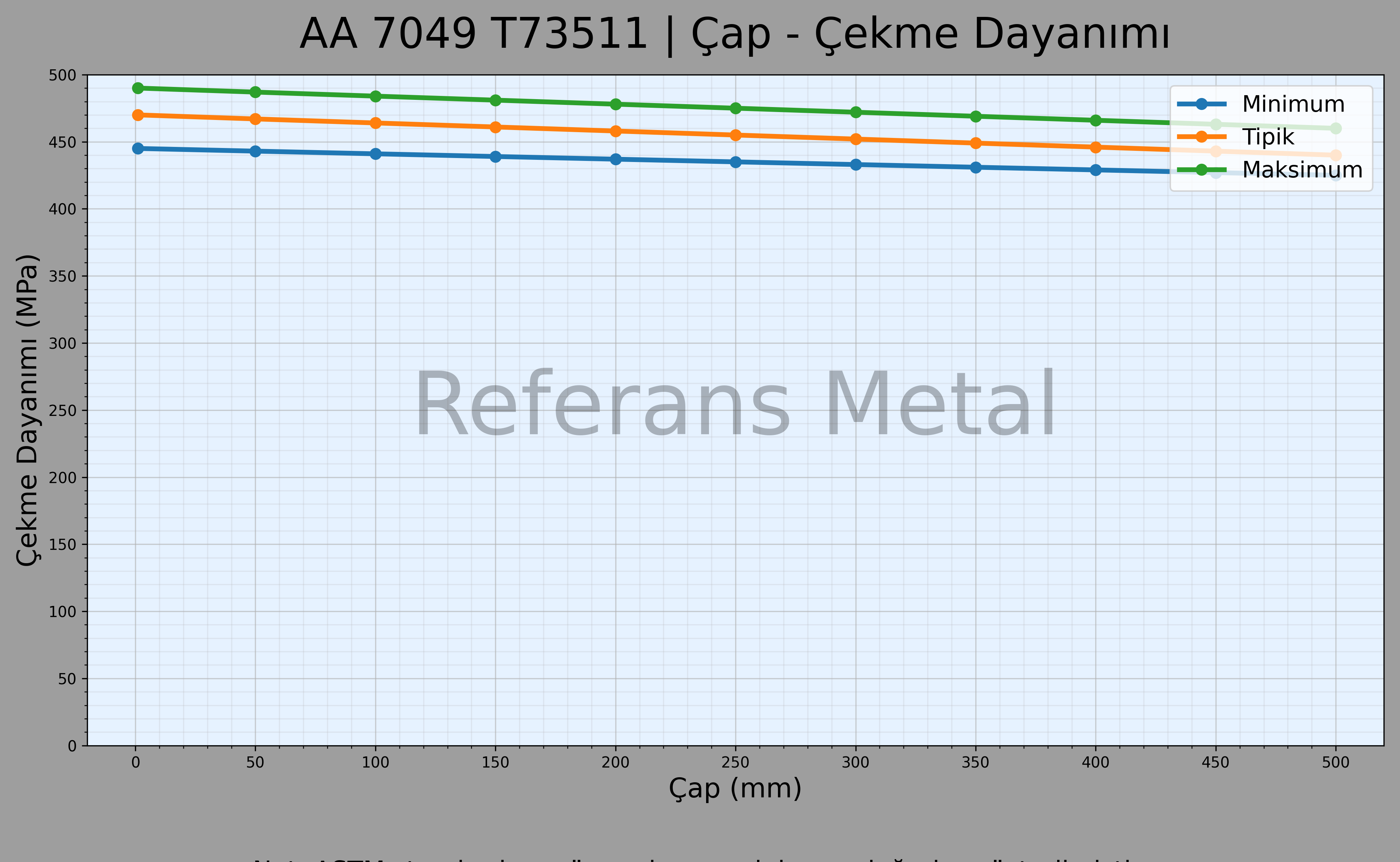1400x862 pixels.
Task: Click the x-axis tick label 250
Action: click(736, 762)
